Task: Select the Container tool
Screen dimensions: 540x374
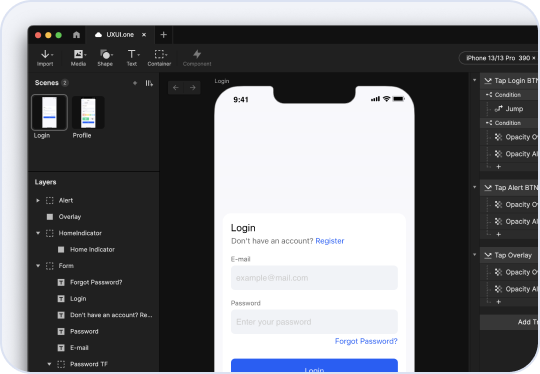Action: click(159, 58)
